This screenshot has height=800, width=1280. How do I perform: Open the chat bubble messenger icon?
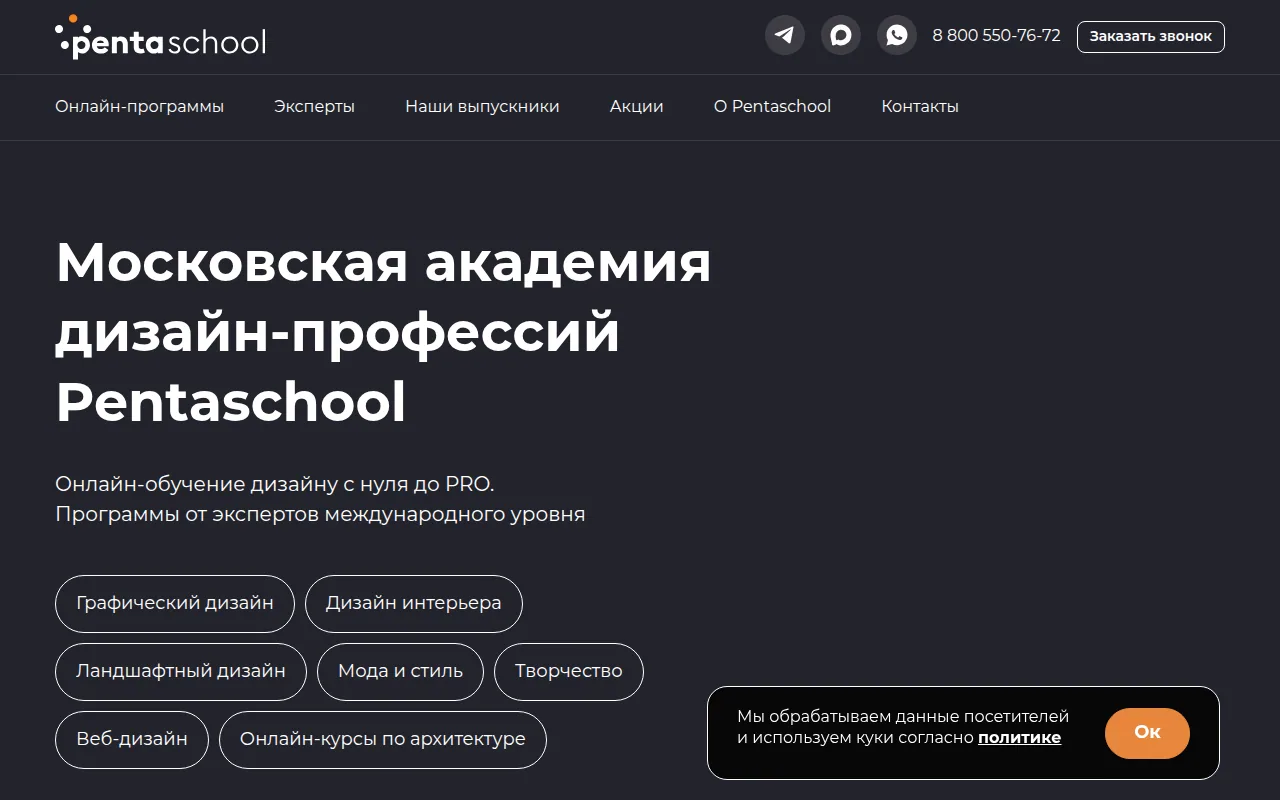(841, 36)
